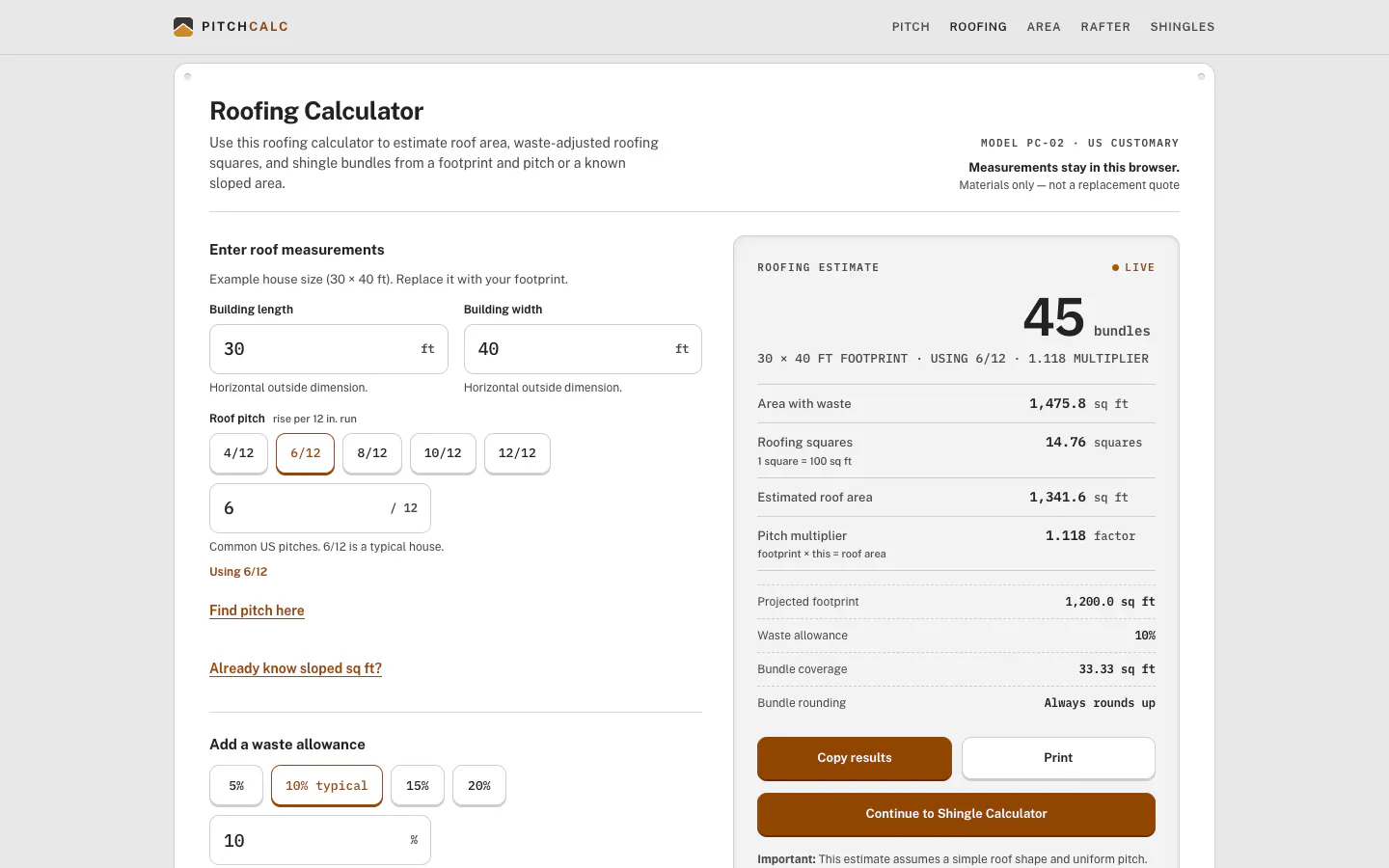Click the Waste allowance 10% row value

(1145, 636)
